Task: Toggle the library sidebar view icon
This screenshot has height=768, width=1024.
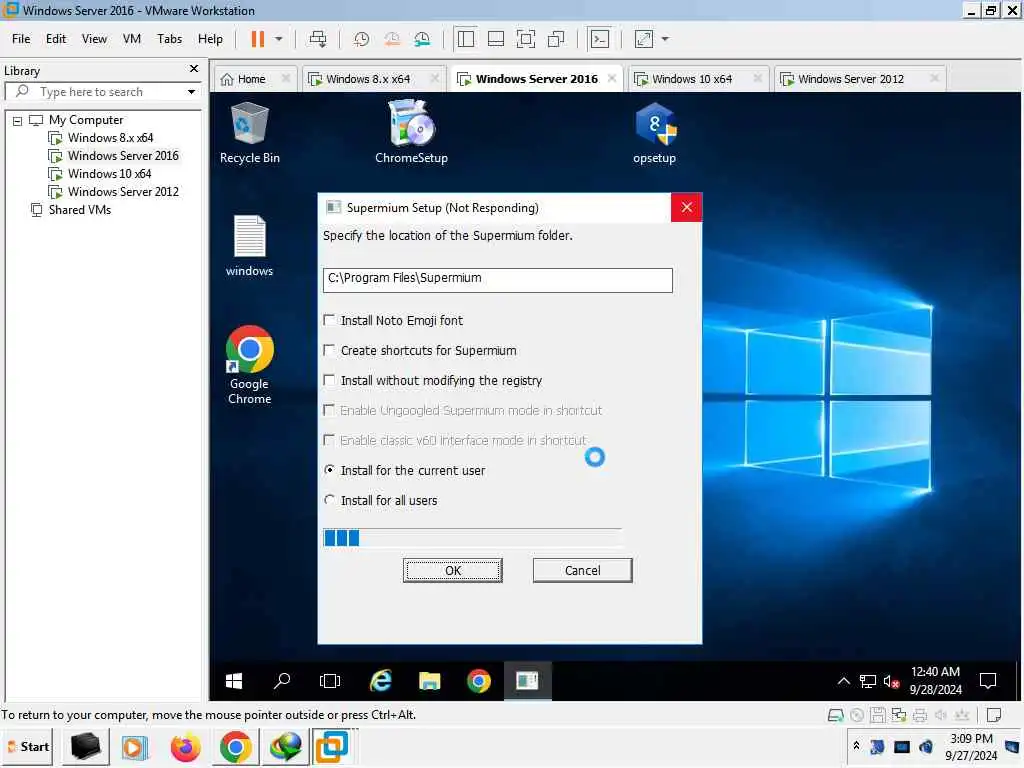Action: (466, 39)
